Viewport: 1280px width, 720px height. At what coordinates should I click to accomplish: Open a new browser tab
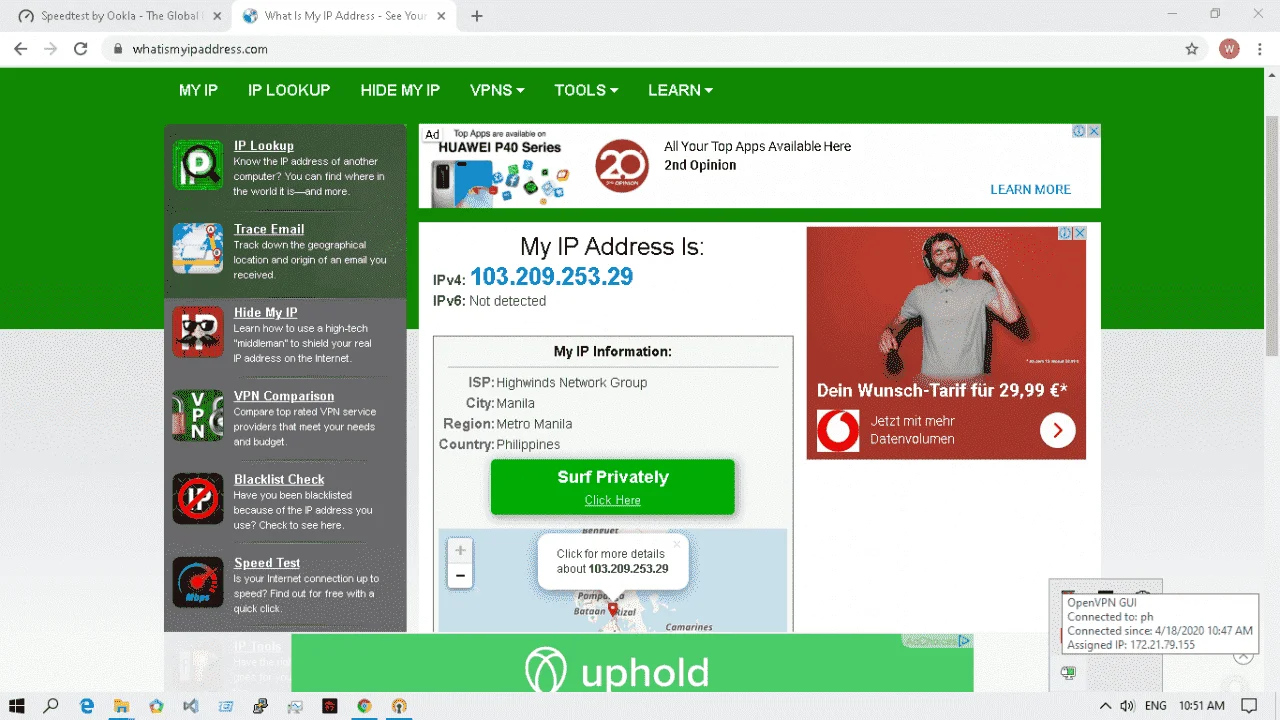pos(477,16)
